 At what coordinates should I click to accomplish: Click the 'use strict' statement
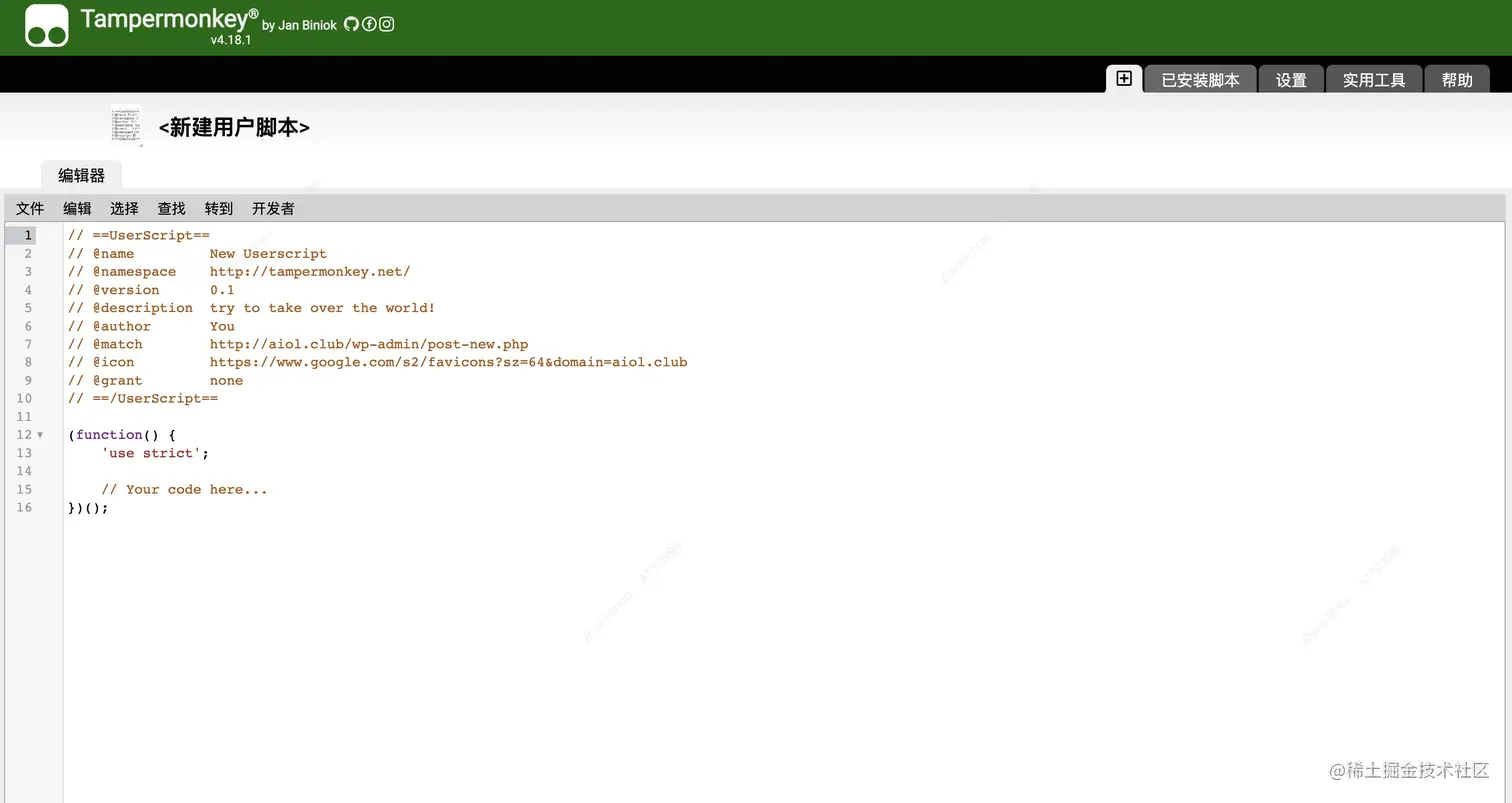[155, 453]
